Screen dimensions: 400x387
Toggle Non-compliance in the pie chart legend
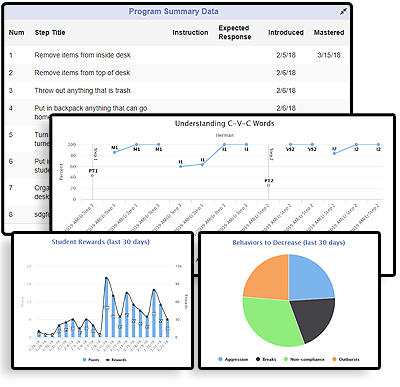[304, 359]
